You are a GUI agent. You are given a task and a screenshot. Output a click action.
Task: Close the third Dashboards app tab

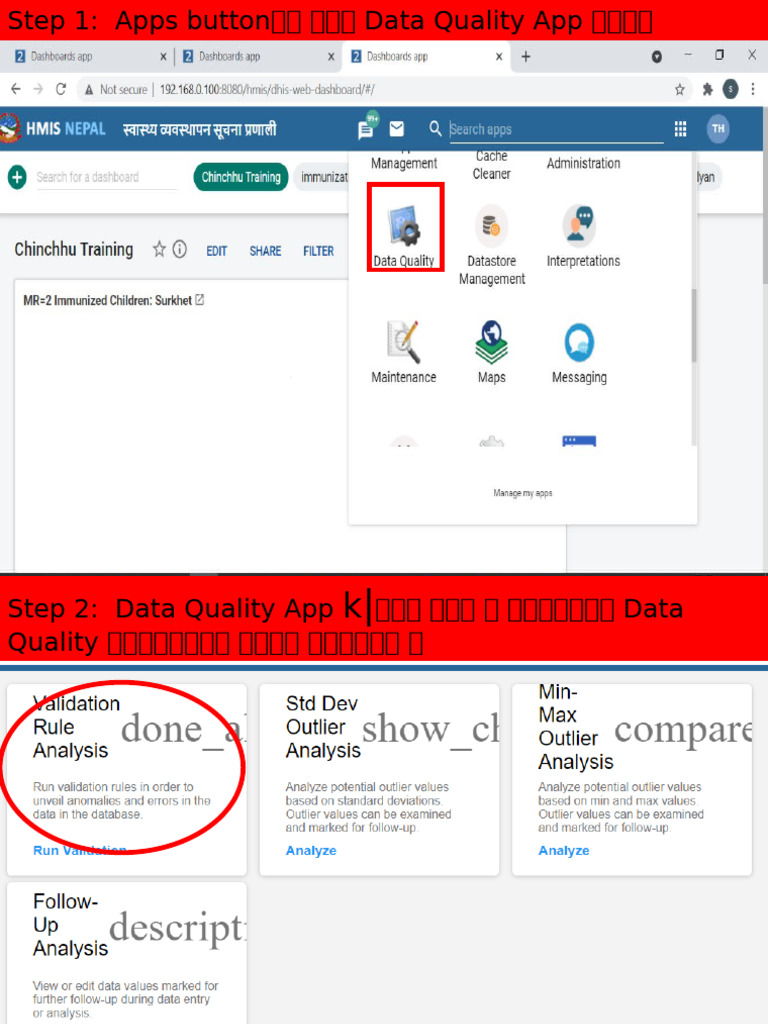[x=499, y=57]
